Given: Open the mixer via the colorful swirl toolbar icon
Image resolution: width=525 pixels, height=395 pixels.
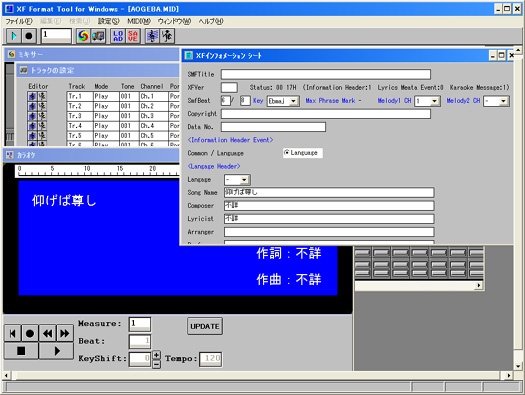Looking at the screenshot, I should click(83, 36).
